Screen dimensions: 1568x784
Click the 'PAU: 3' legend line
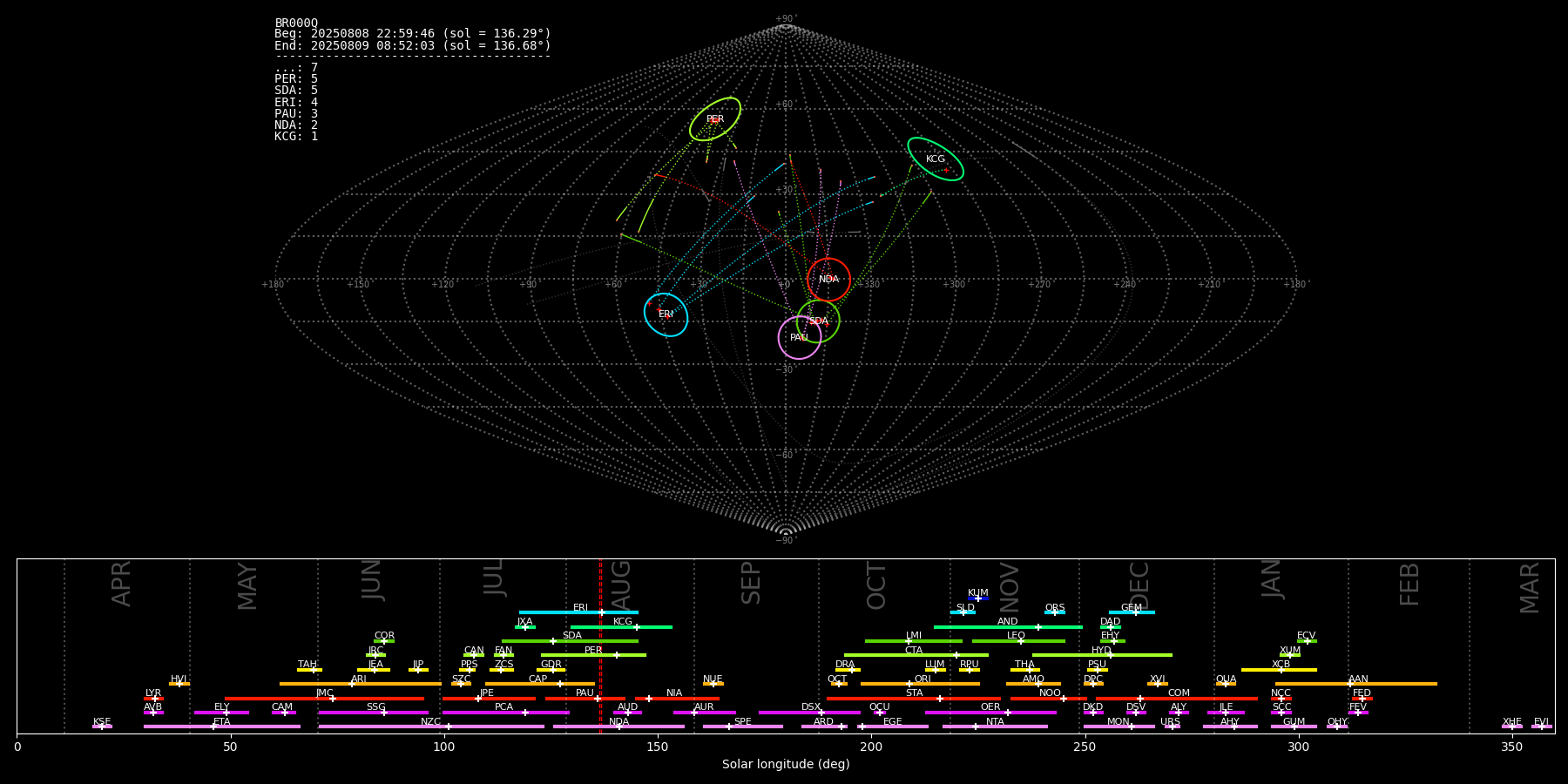coord(296,113)
